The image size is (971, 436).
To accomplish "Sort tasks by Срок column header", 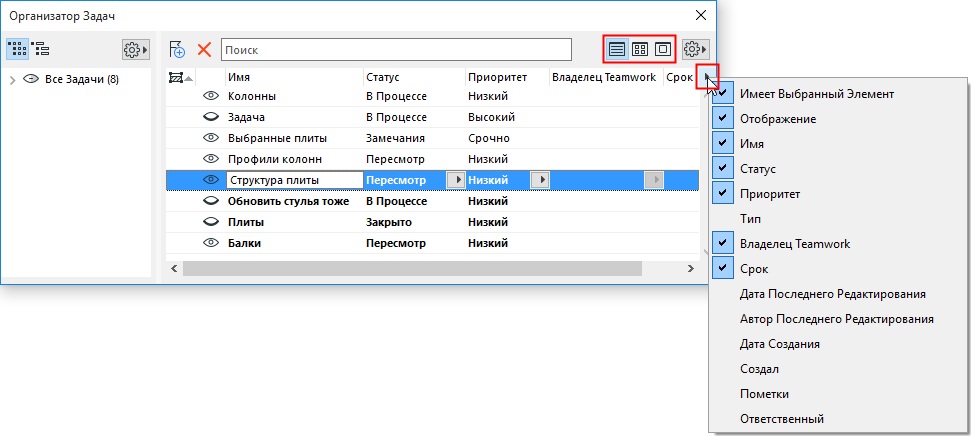I will tap(682, 77).
